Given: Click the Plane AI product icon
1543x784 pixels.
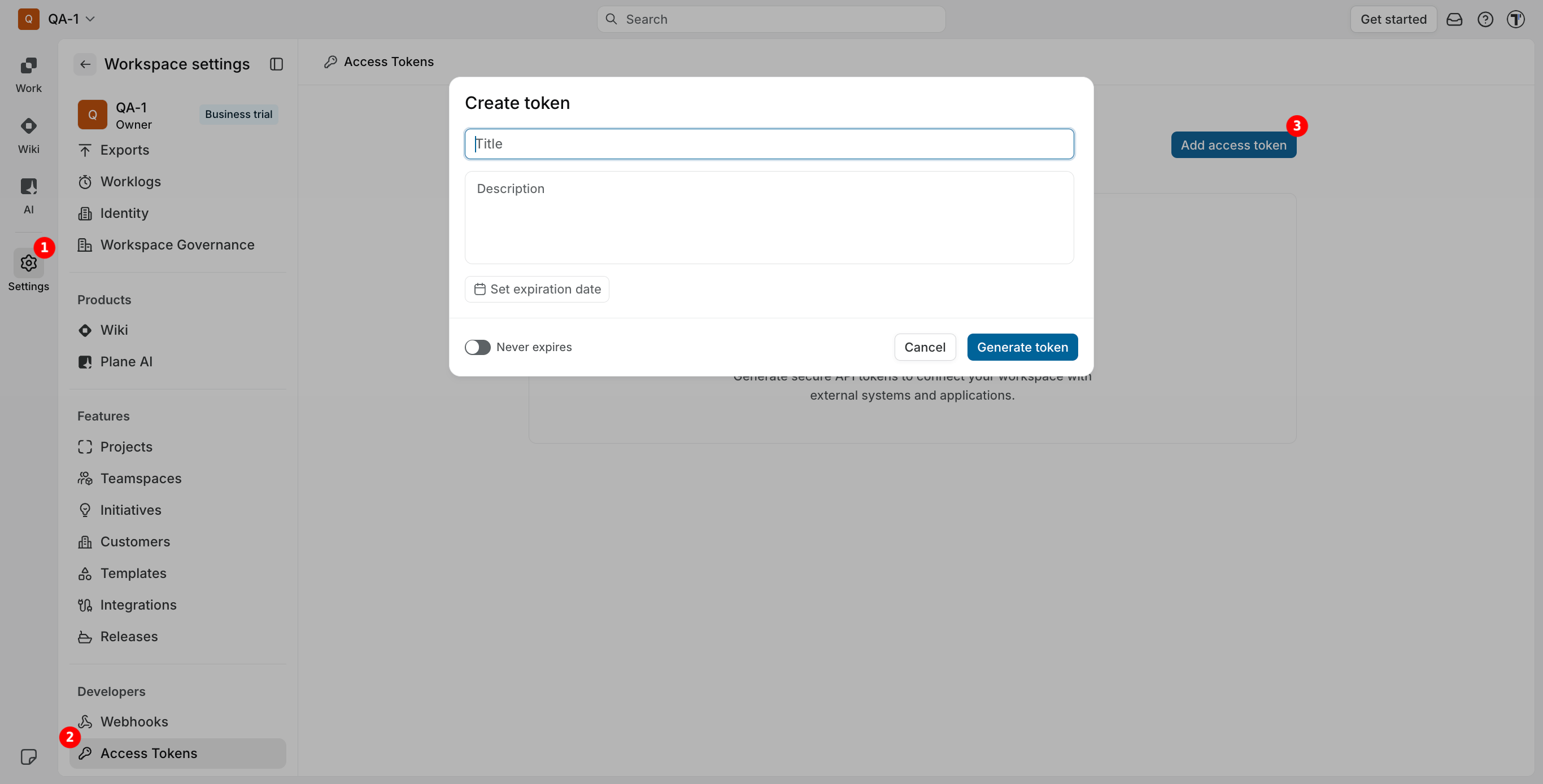Looking at the screenshot, I should (85, 361).
